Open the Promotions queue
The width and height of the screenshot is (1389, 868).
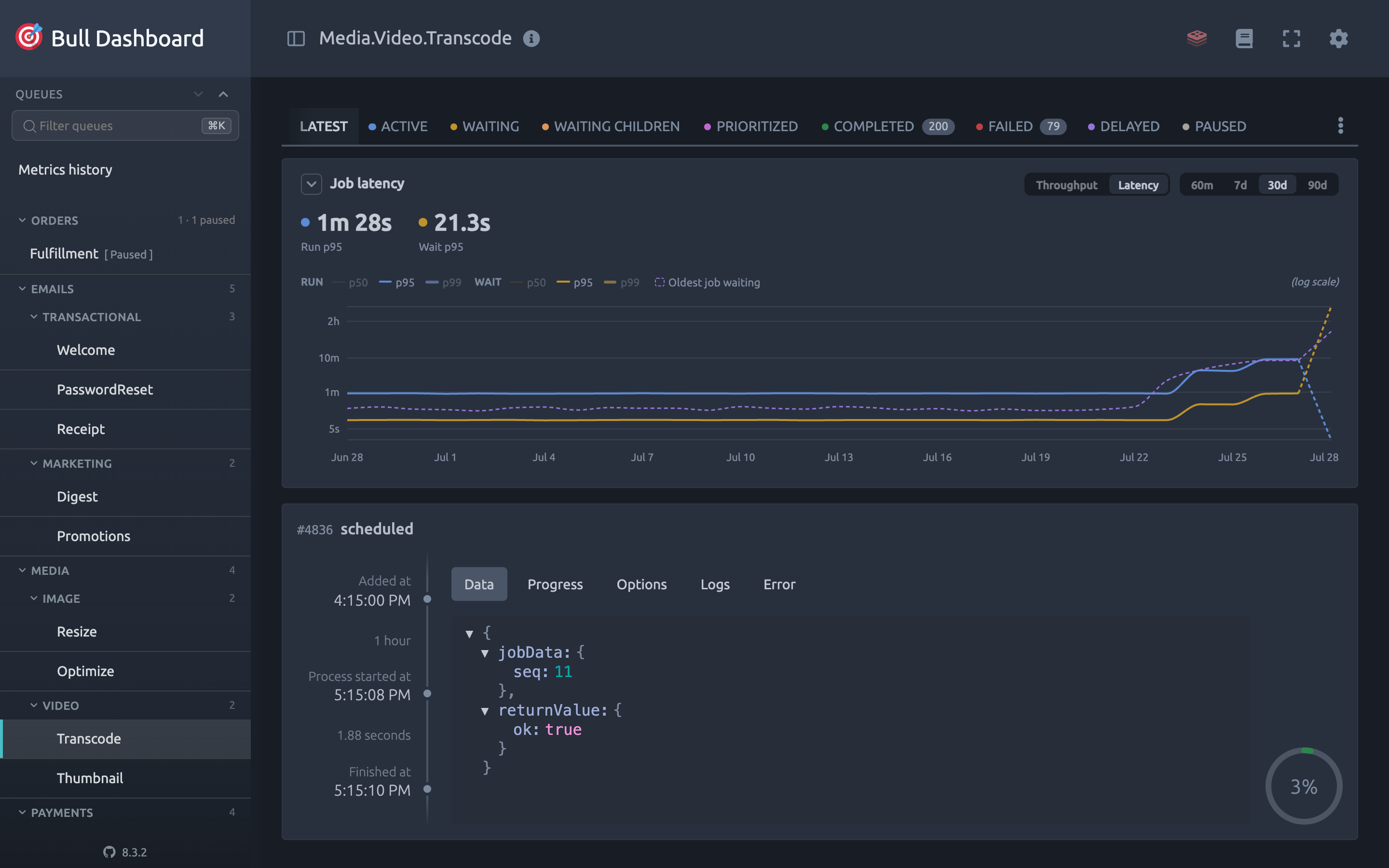point(125,536)
